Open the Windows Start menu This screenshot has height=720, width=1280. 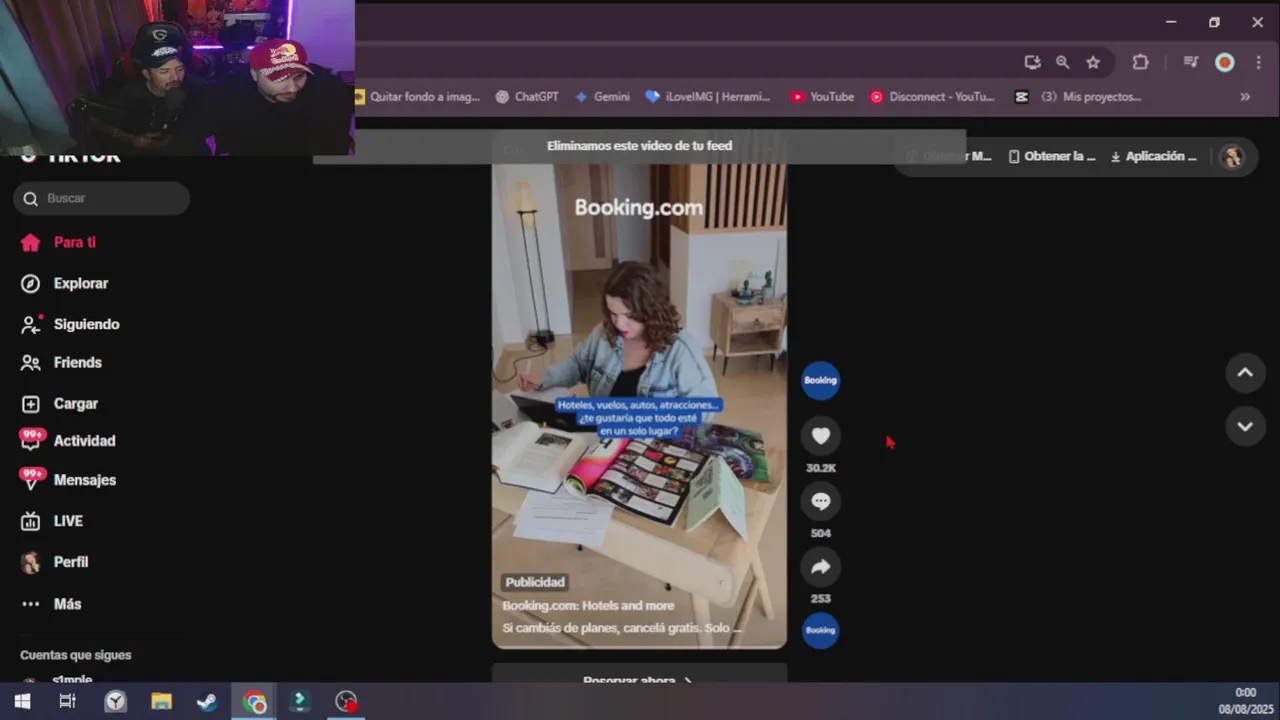pos(22,701)
